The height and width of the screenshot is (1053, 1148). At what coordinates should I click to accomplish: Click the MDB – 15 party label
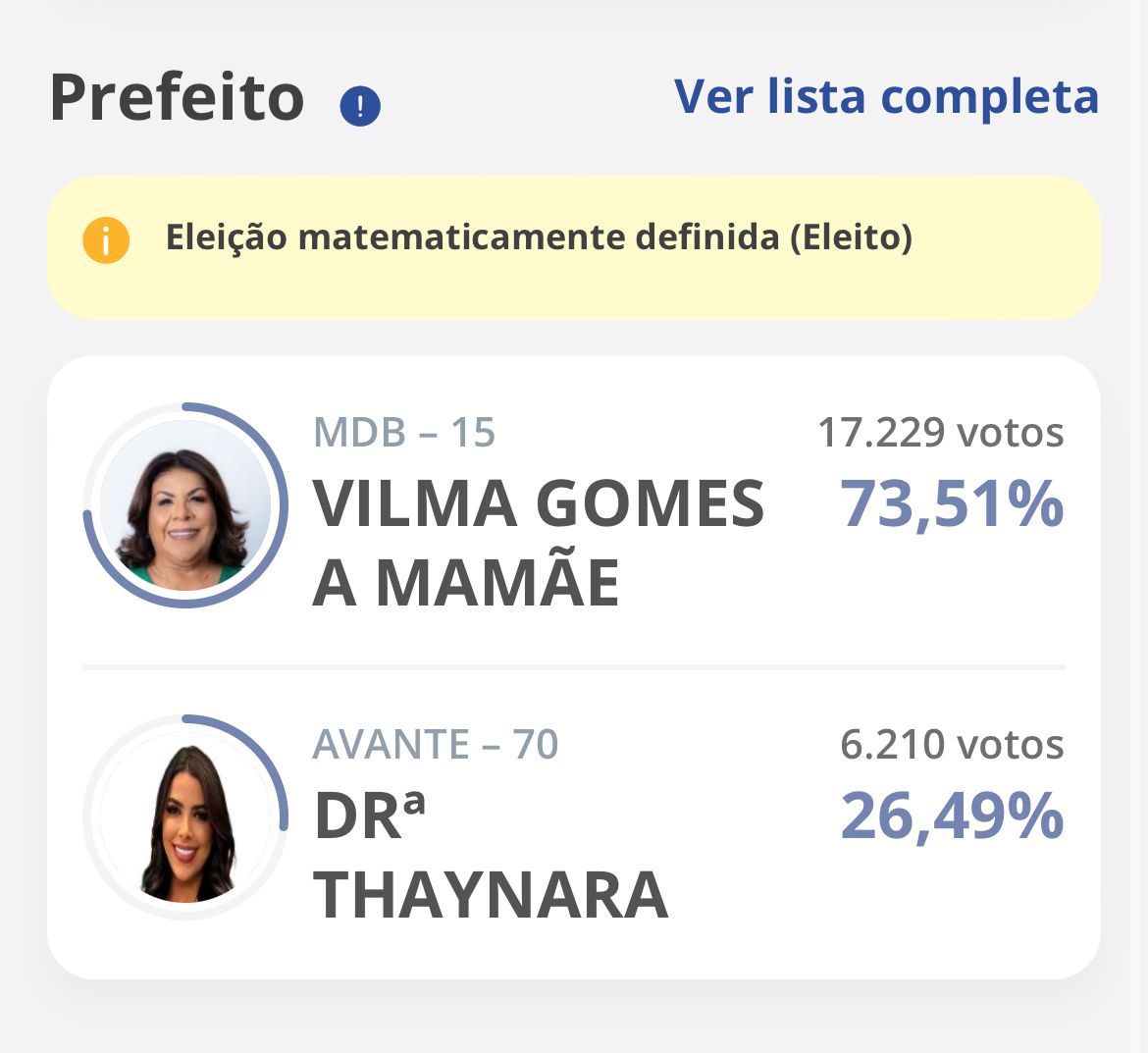404,433
